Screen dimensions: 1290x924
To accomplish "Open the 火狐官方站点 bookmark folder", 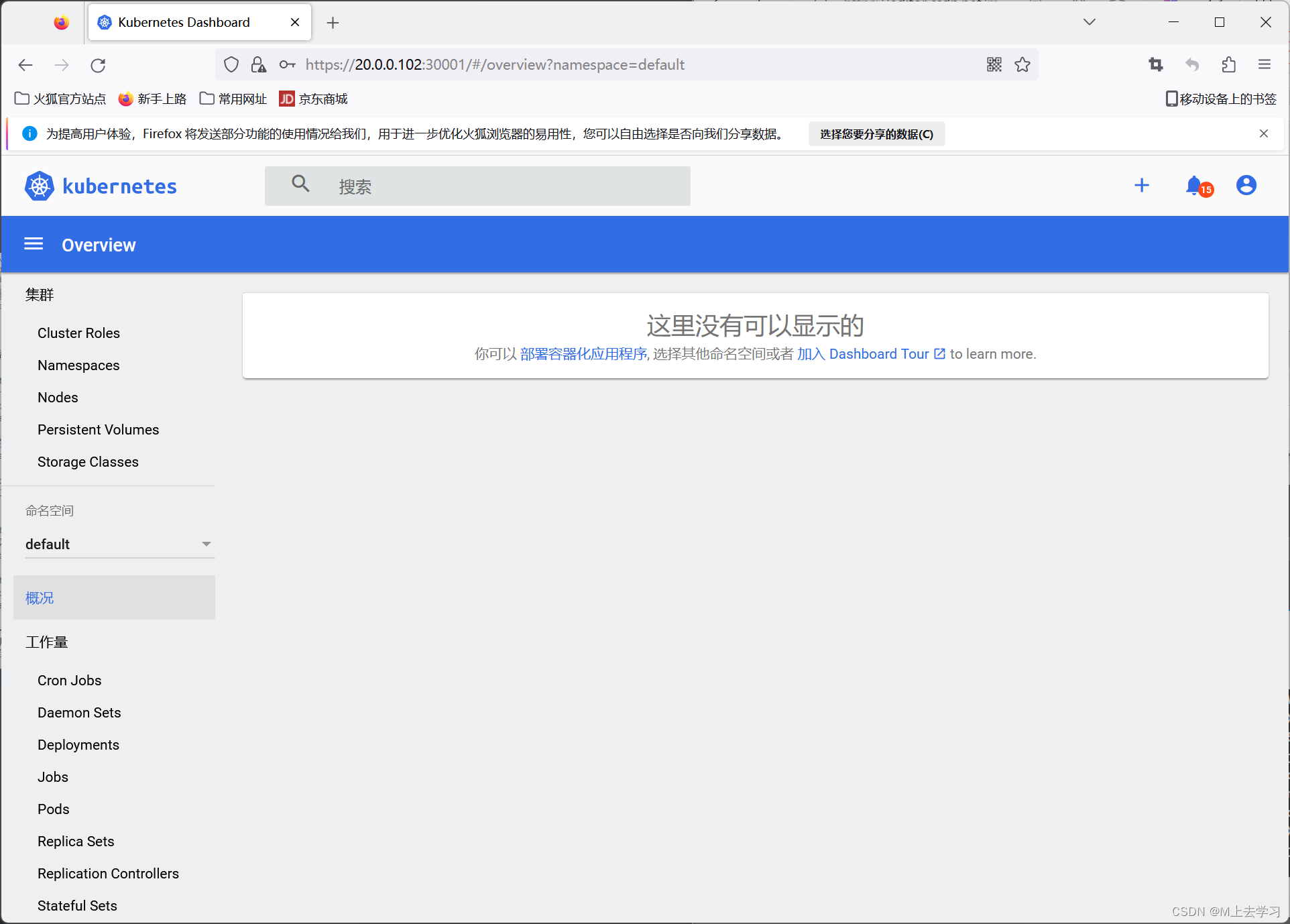I will pos(60,99).
